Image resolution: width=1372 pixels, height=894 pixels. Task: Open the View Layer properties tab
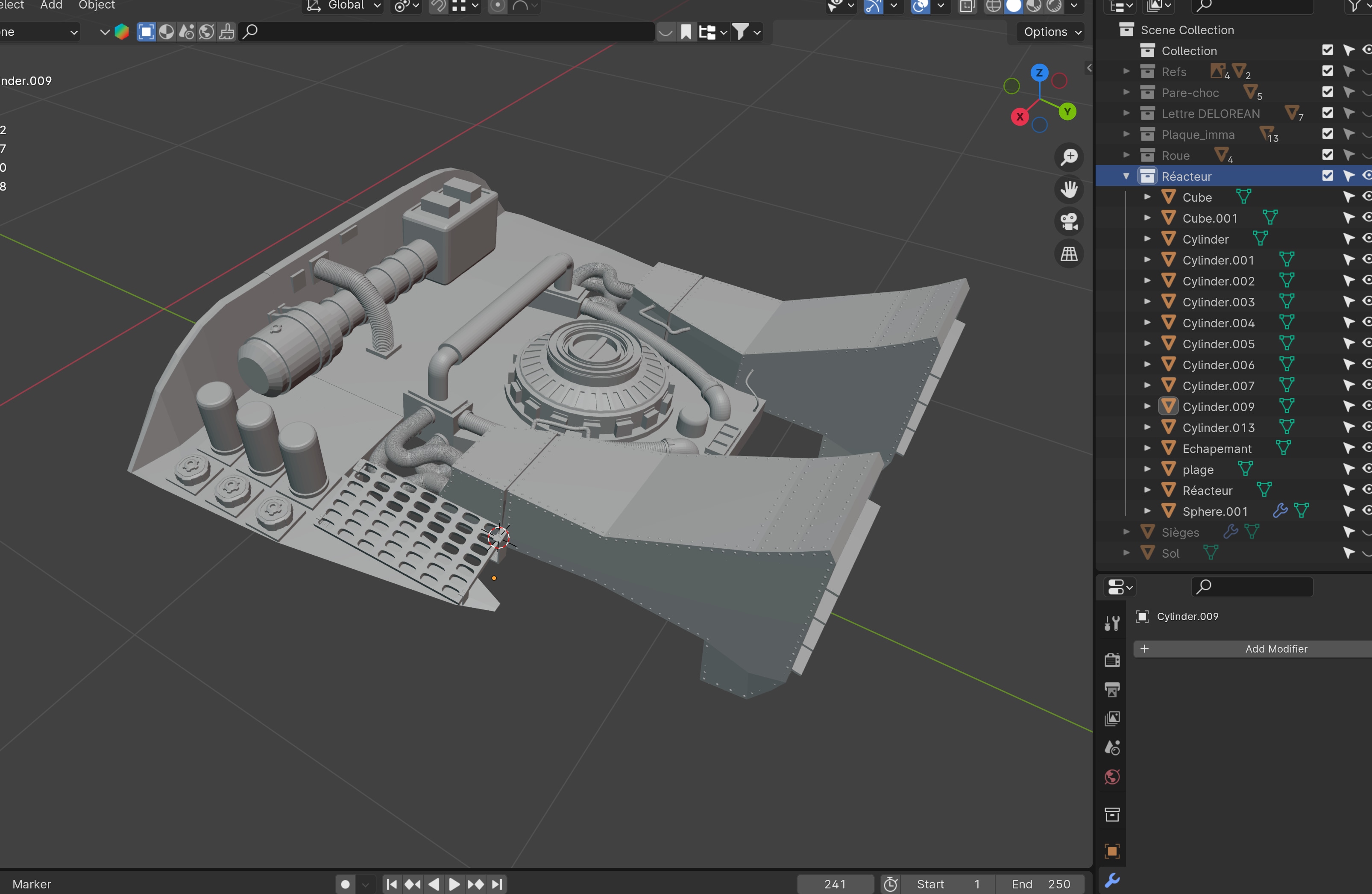[x=1112, y=719]
